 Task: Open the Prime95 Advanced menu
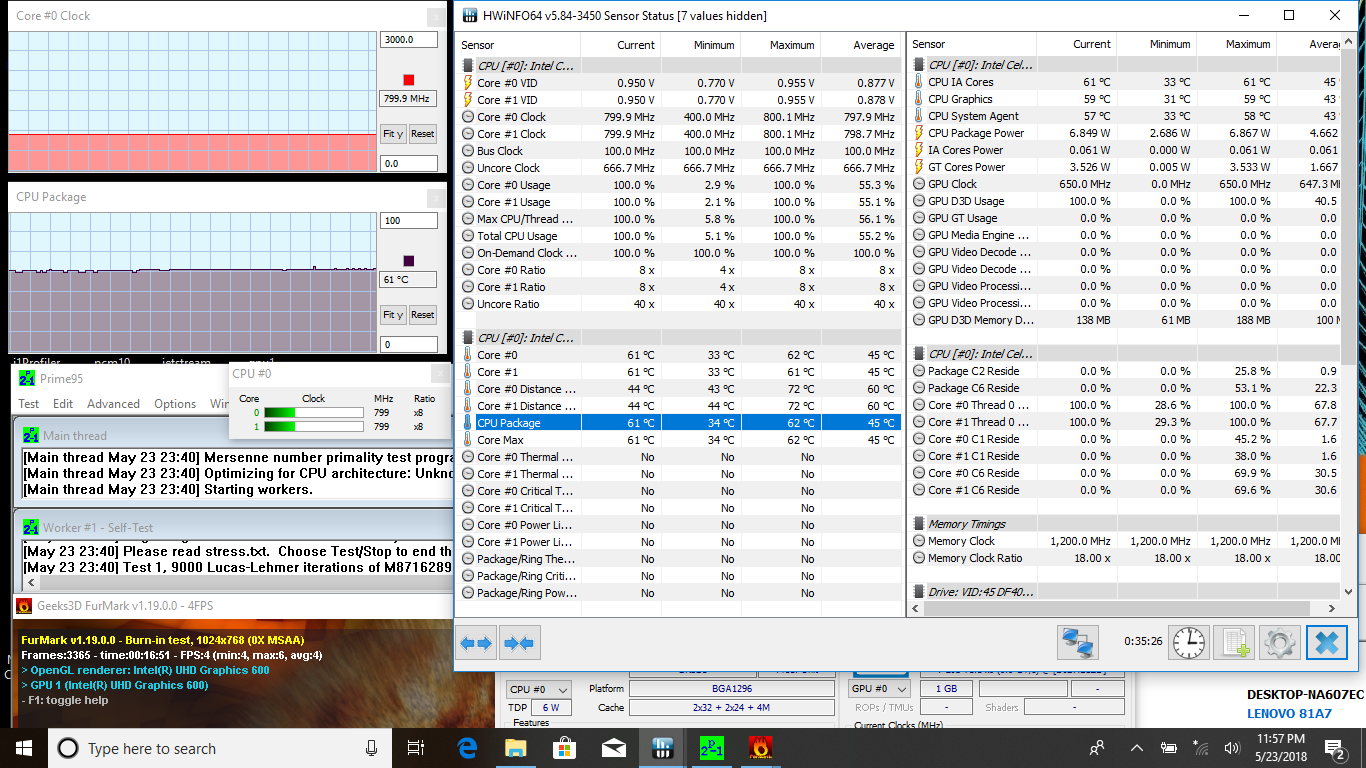point(113,404)
